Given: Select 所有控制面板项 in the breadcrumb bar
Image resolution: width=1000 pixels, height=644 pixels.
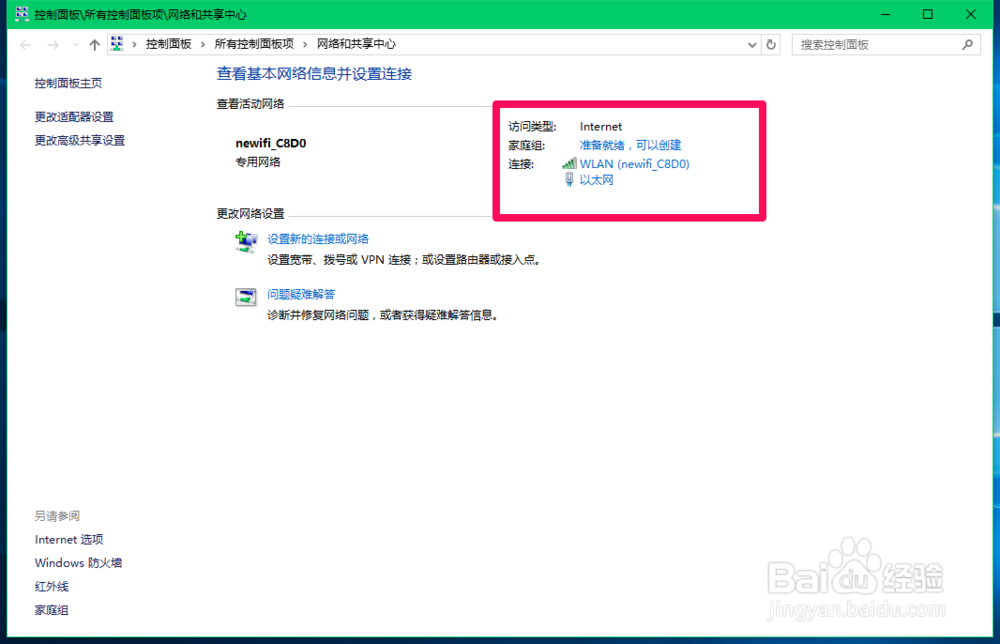Looking at the screenshot, I should (x=254, y=44).
